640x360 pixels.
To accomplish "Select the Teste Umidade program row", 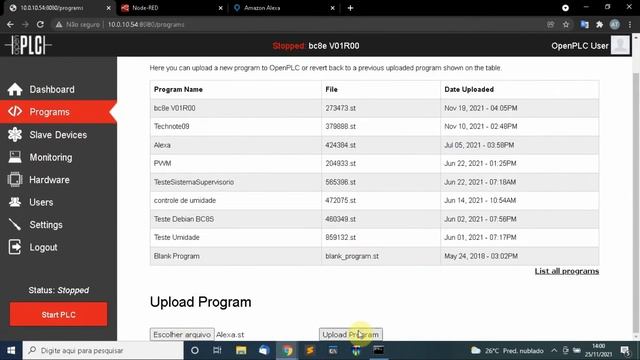I will [x=374, y=237].
